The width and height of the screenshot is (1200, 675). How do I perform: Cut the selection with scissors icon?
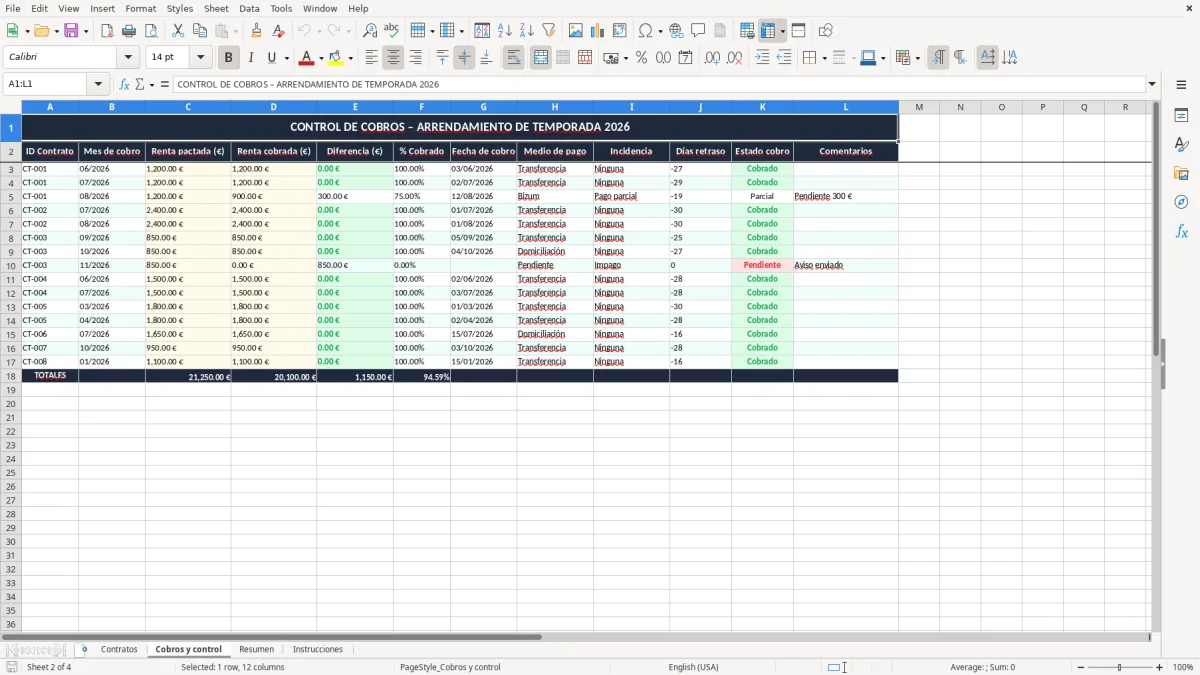click(x=178, y=31)
